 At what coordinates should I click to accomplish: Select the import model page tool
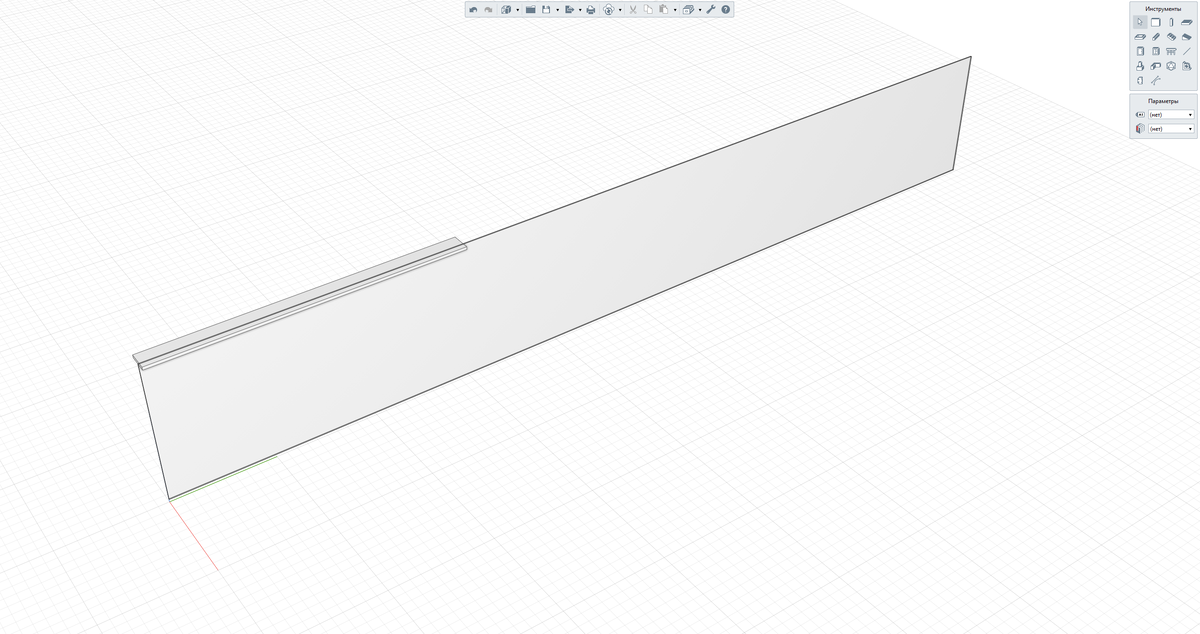1187,66
